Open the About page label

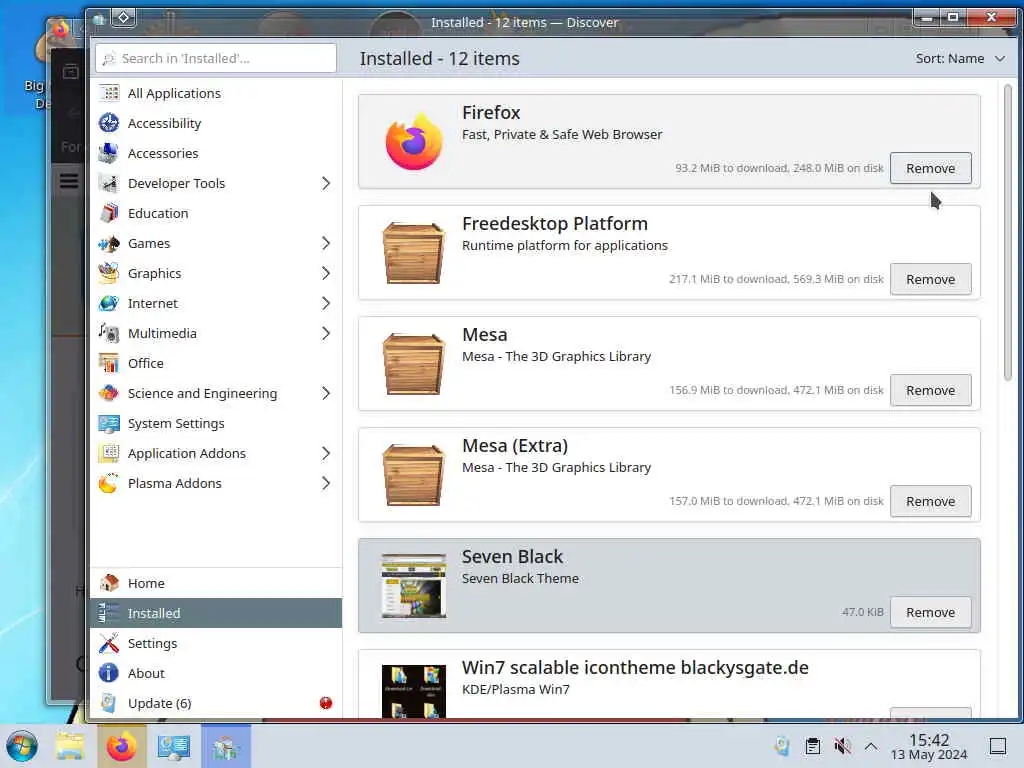[146, 673]
